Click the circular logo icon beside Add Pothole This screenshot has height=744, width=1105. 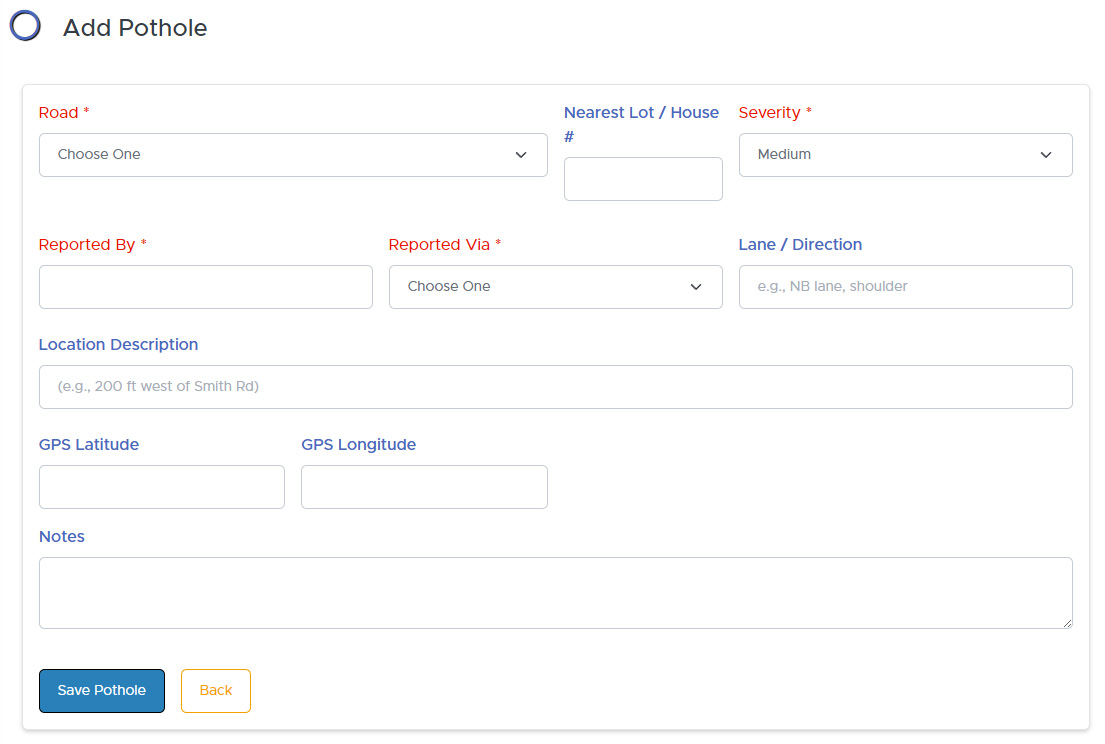click(x=25, y=26)
